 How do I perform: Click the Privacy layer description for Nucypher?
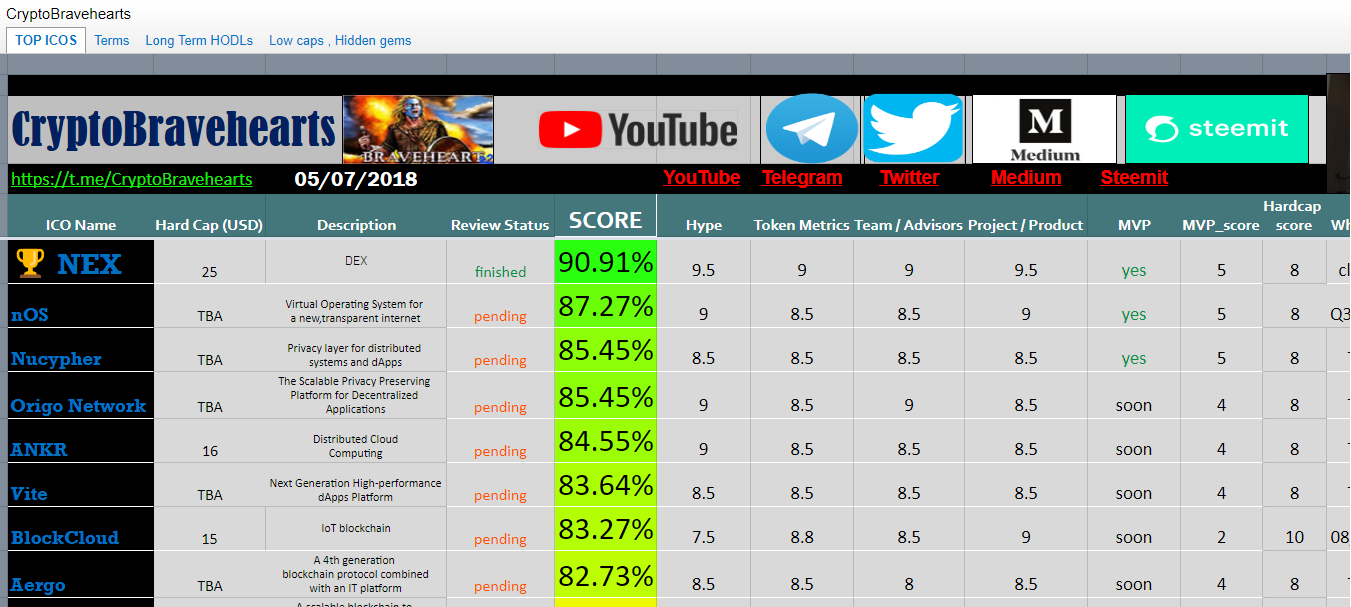pos(354,355)
